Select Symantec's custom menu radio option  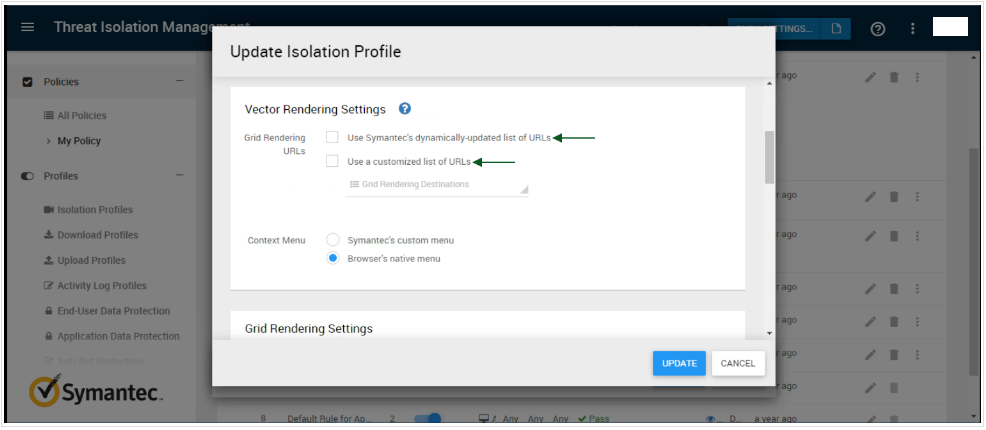pyautogui.click(x=333, y=240)
